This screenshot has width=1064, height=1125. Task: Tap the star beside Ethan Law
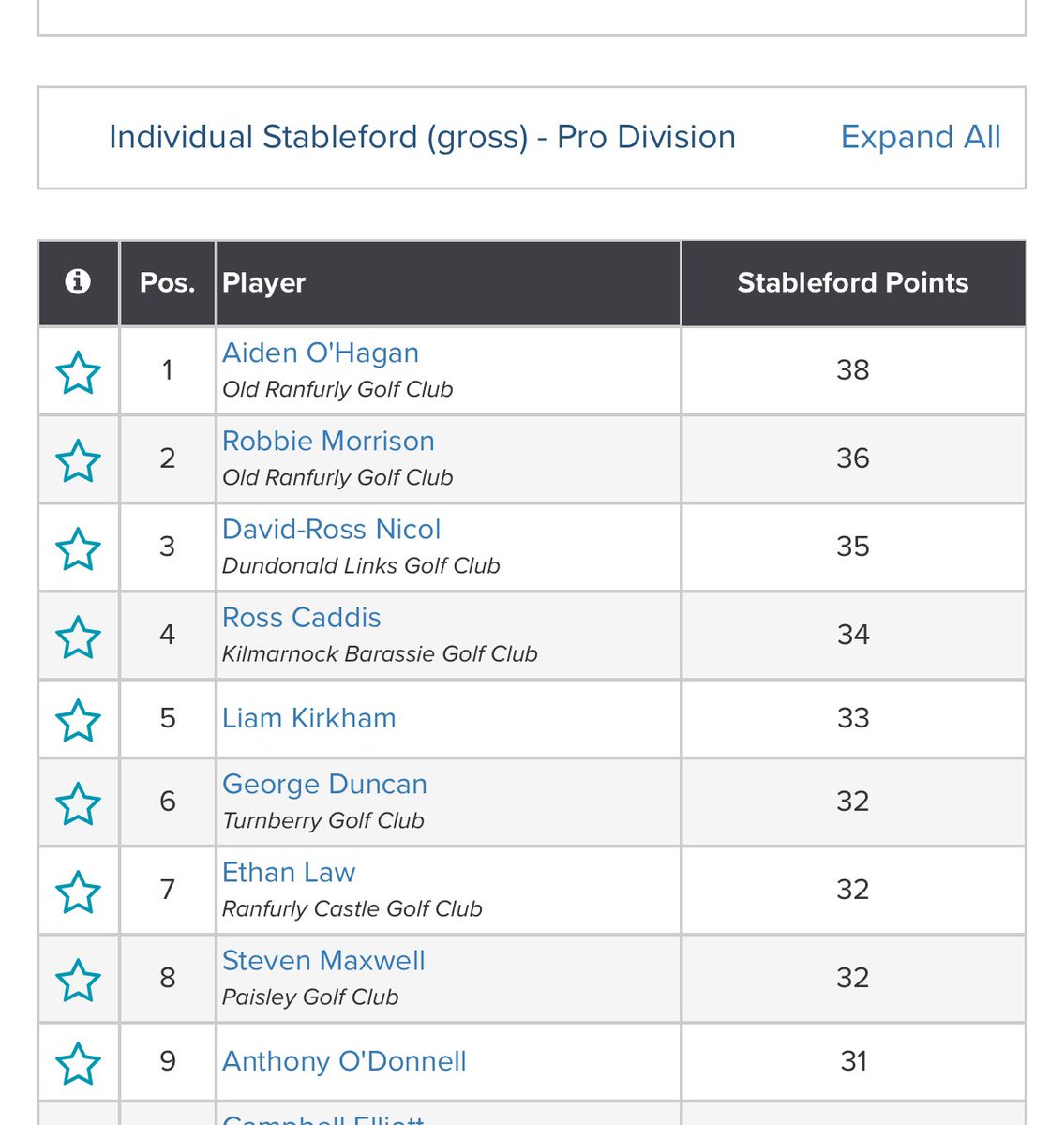point(78,892)
